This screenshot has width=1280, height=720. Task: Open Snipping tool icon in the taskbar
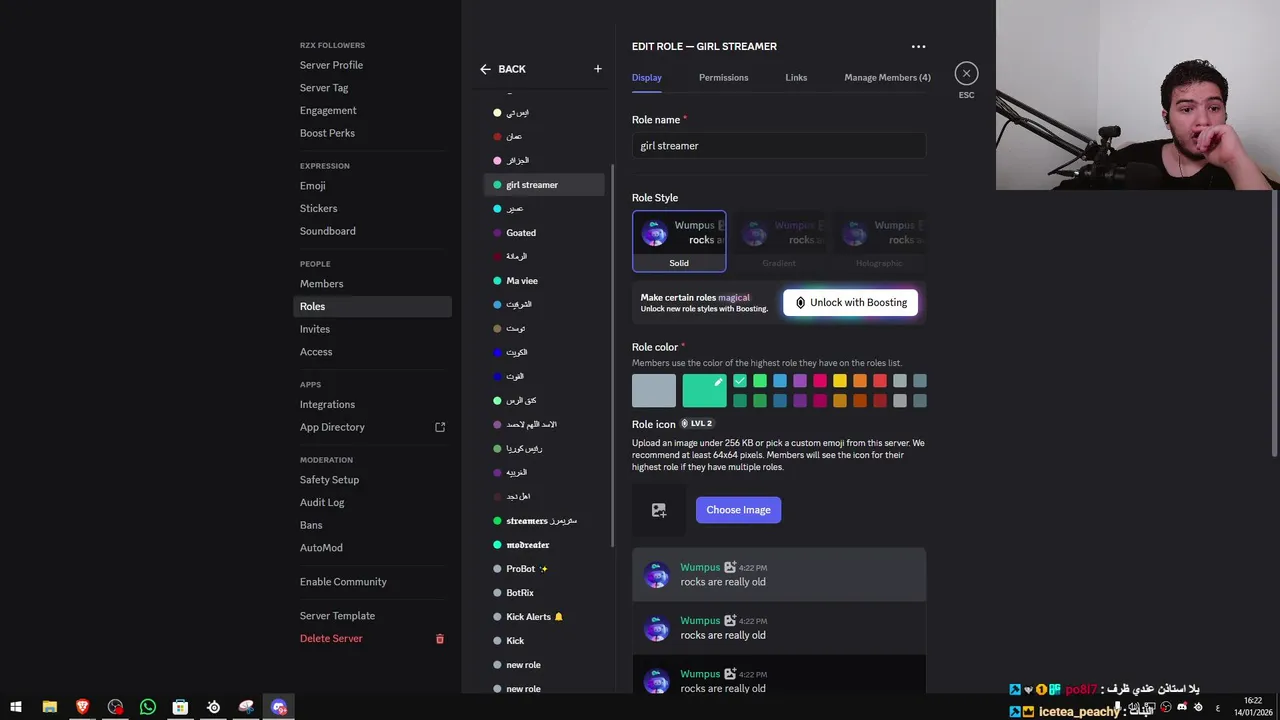(246, 707)
